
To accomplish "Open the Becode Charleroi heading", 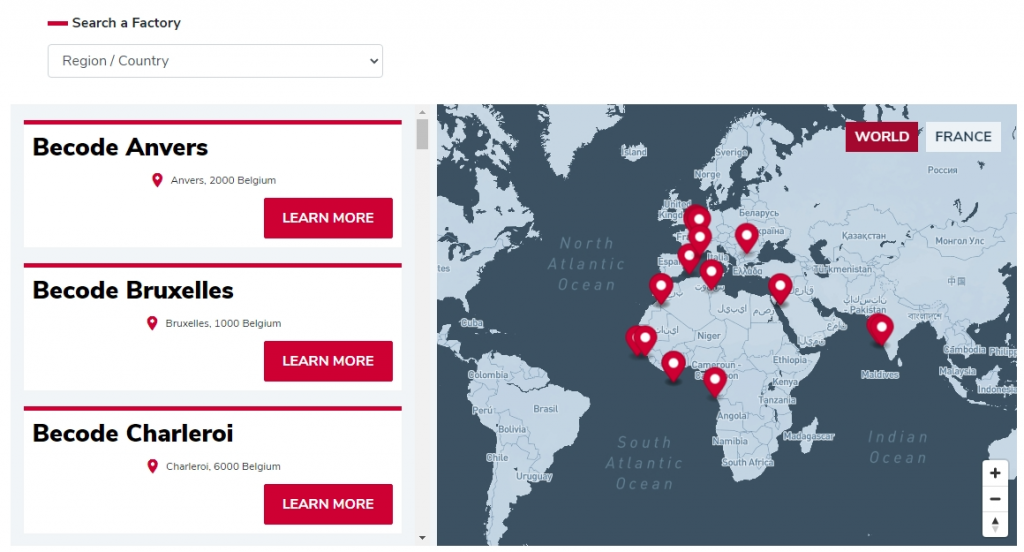I will (x=133, y=434).
